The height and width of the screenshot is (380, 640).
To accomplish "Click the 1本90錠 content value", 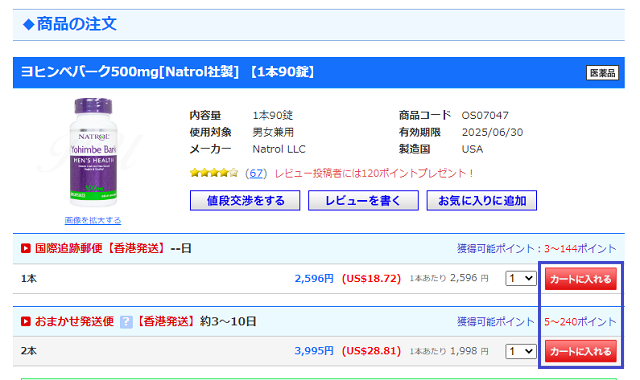I will (x=273, y=116).
